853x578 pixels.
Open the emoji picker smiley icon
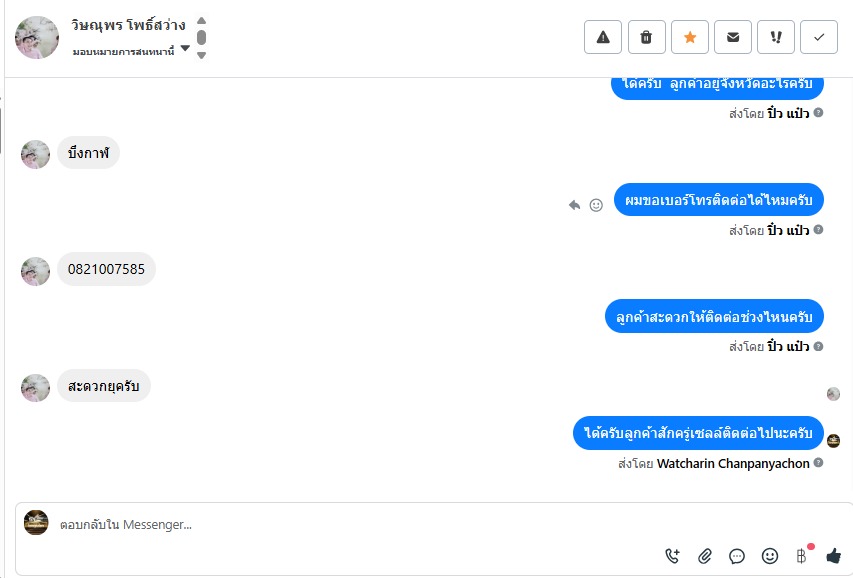coord(769,556)
